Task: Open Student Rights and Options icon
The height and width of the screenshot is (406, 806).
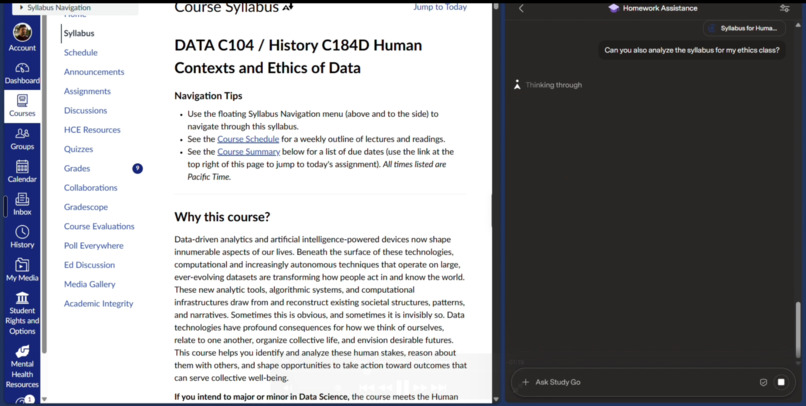Action: point(22,298)
